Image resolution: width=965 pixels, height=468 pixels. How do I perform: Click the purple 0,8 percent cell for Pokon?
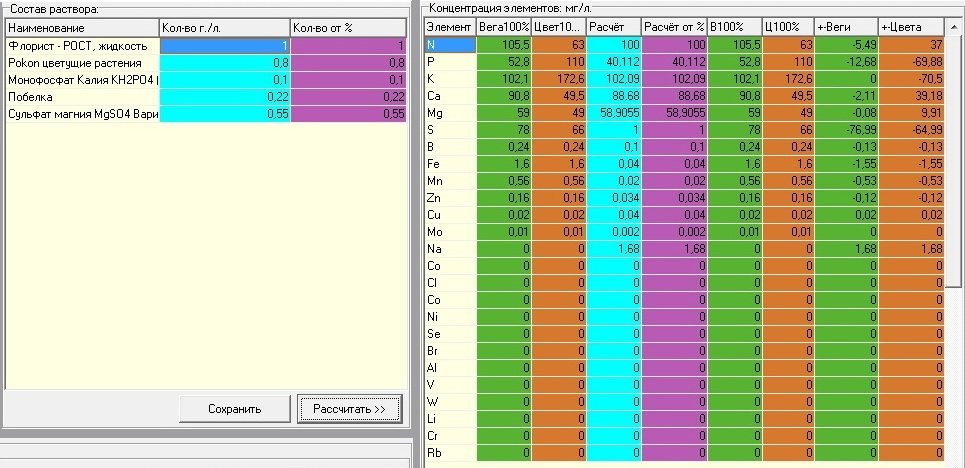348,63
